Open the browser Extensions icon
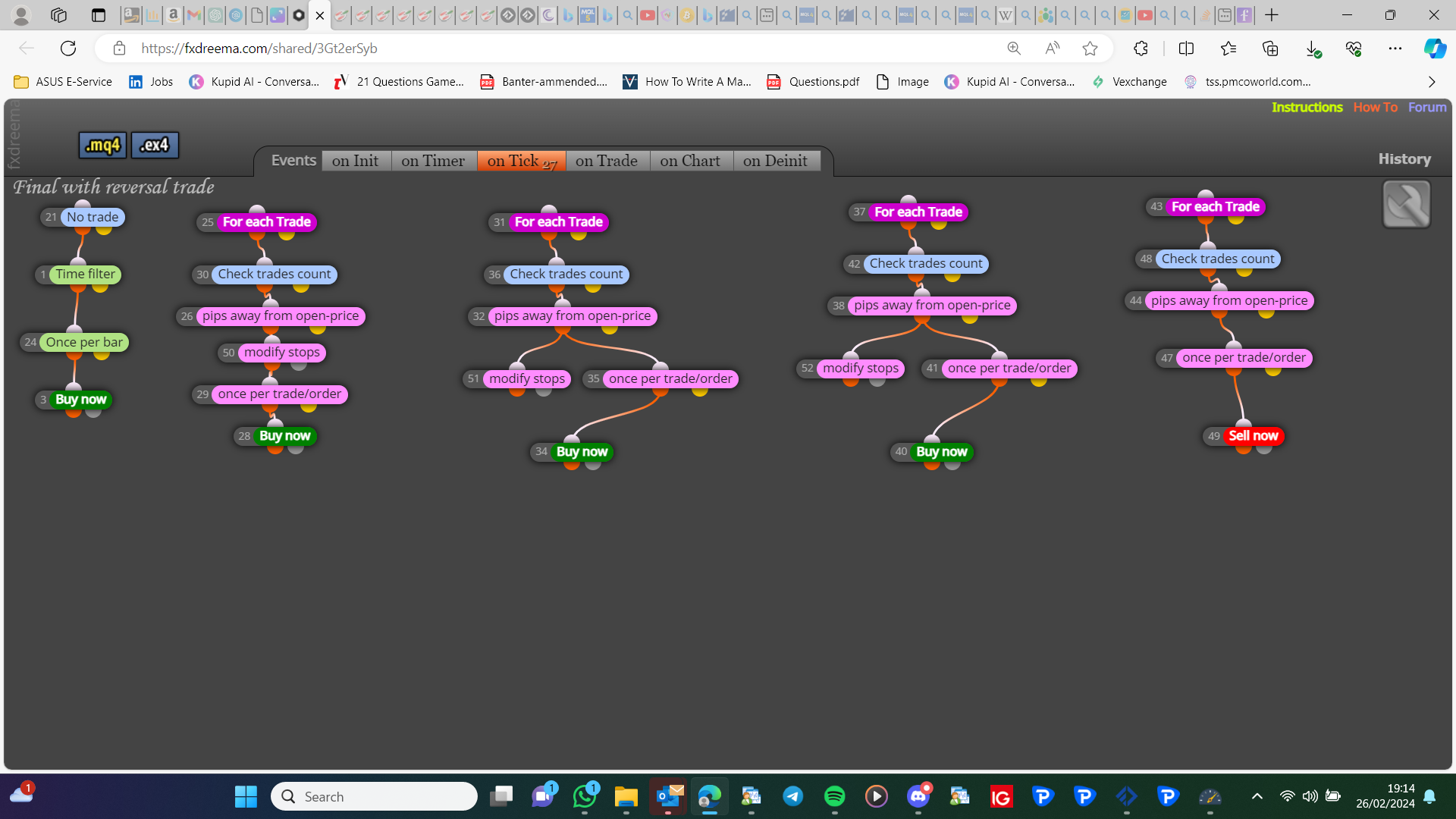Image resolution: width=1456 pixels, height=819 pixels. point(1141,49)
